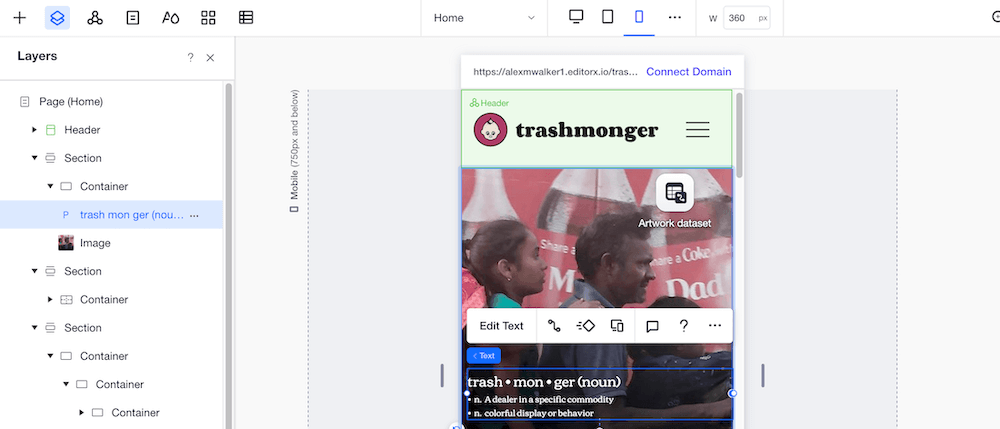The height and width of the screenshot is (429, 1000).
Task: Click the animation icon in text toolbar
Action: click(x=585, y=326)
